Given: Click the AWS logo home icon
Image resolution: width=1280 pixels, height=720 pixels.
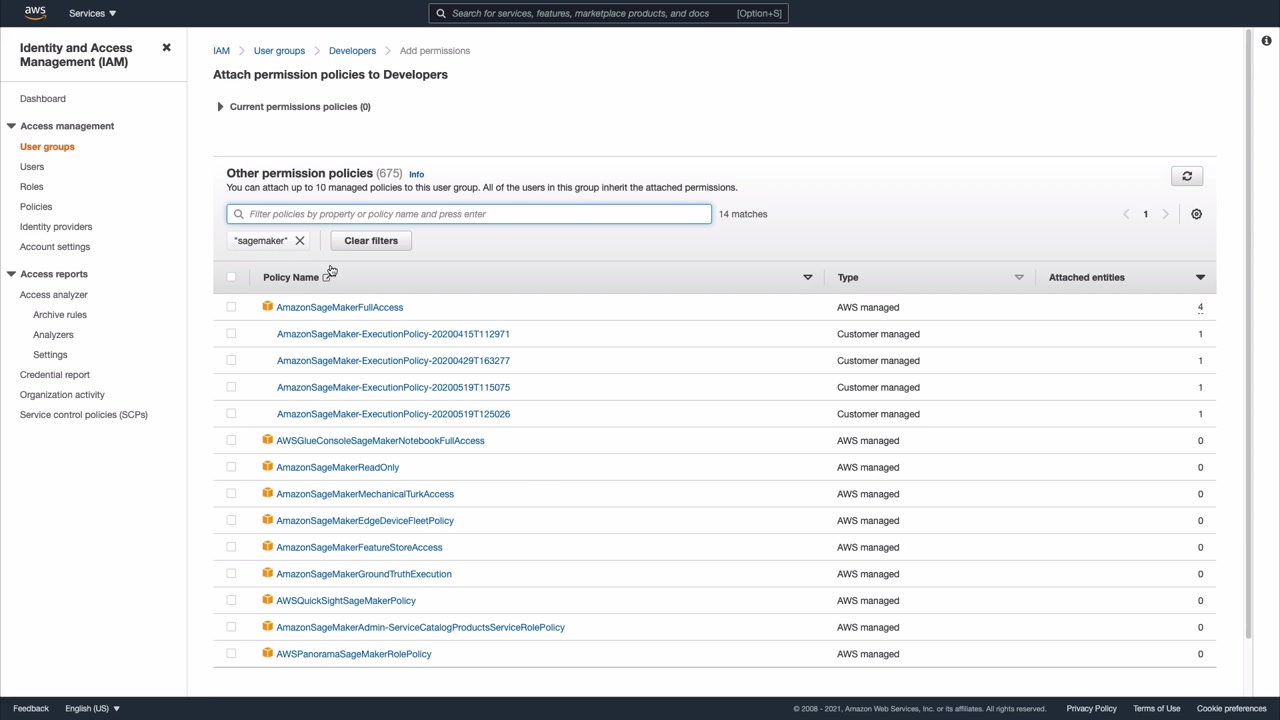Looking at the screenshot, I should [x=35, y=13].
